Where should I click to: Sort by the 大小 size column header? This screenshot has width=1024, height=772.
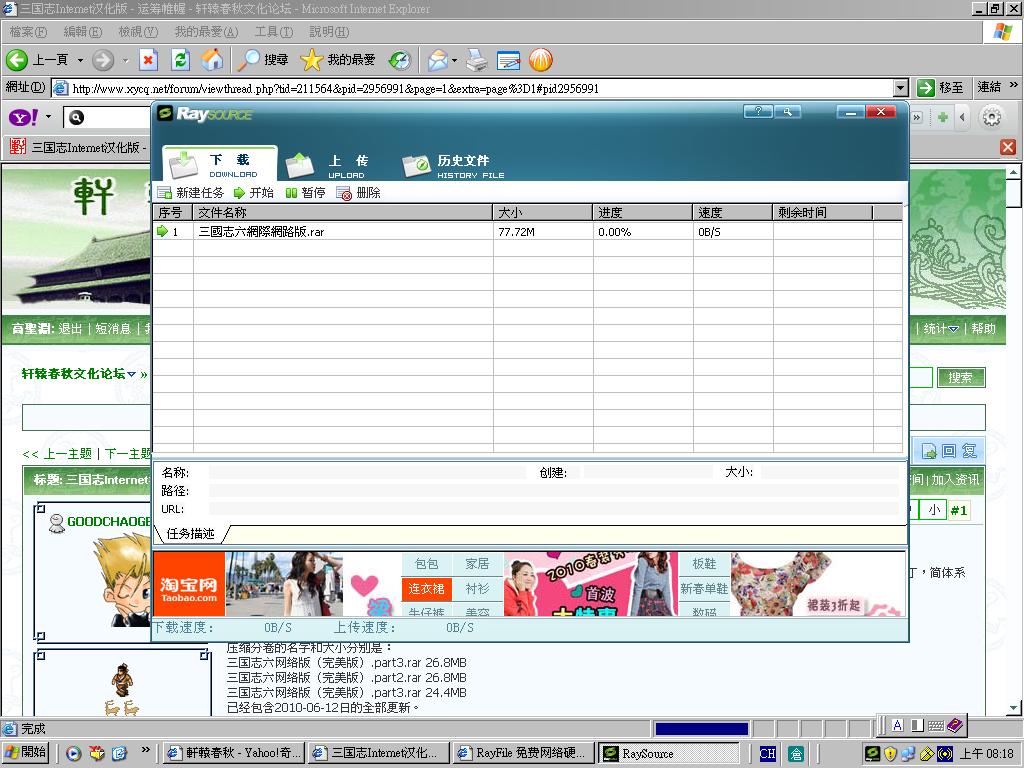543,212
